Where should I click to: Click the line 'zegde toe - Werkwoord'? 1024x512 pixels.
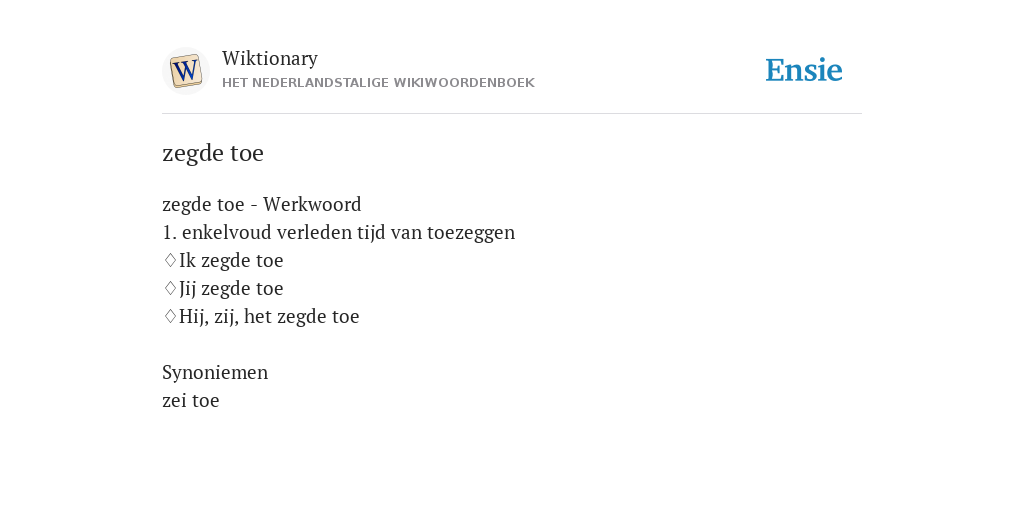click(x=261, y=204)
